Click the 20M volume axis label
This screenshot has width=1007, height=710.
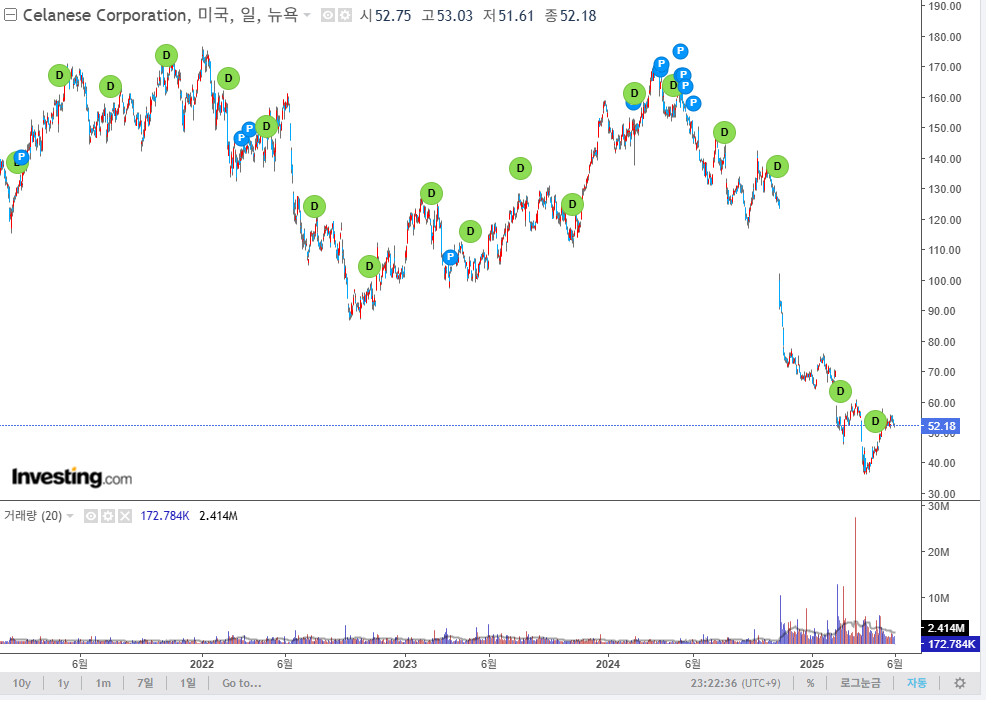click(x=938, y=552)
